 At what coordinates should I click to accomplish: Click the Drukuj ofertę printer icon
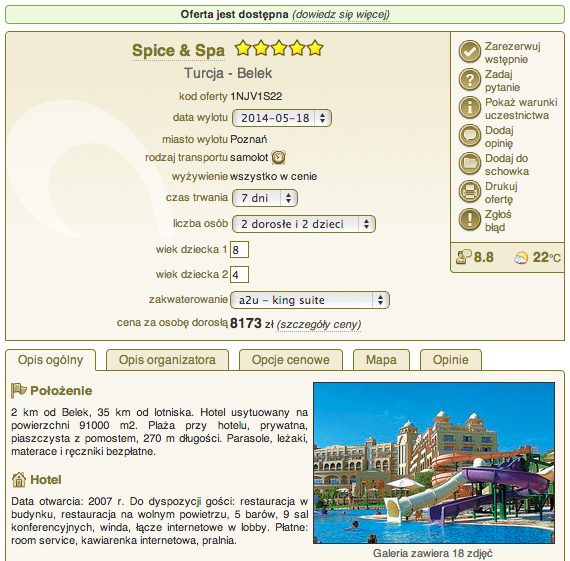pos(469,192)
